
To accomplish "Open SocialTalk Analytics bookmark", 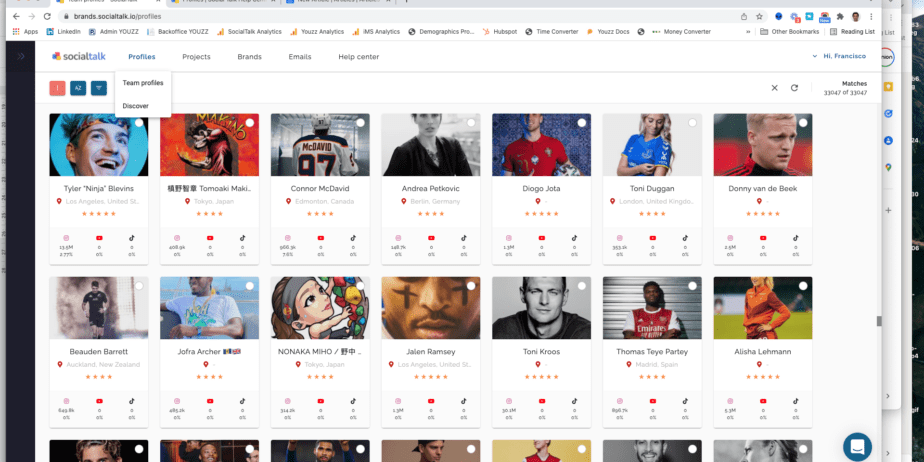I will pyautogui.click(x=249, y=32).
